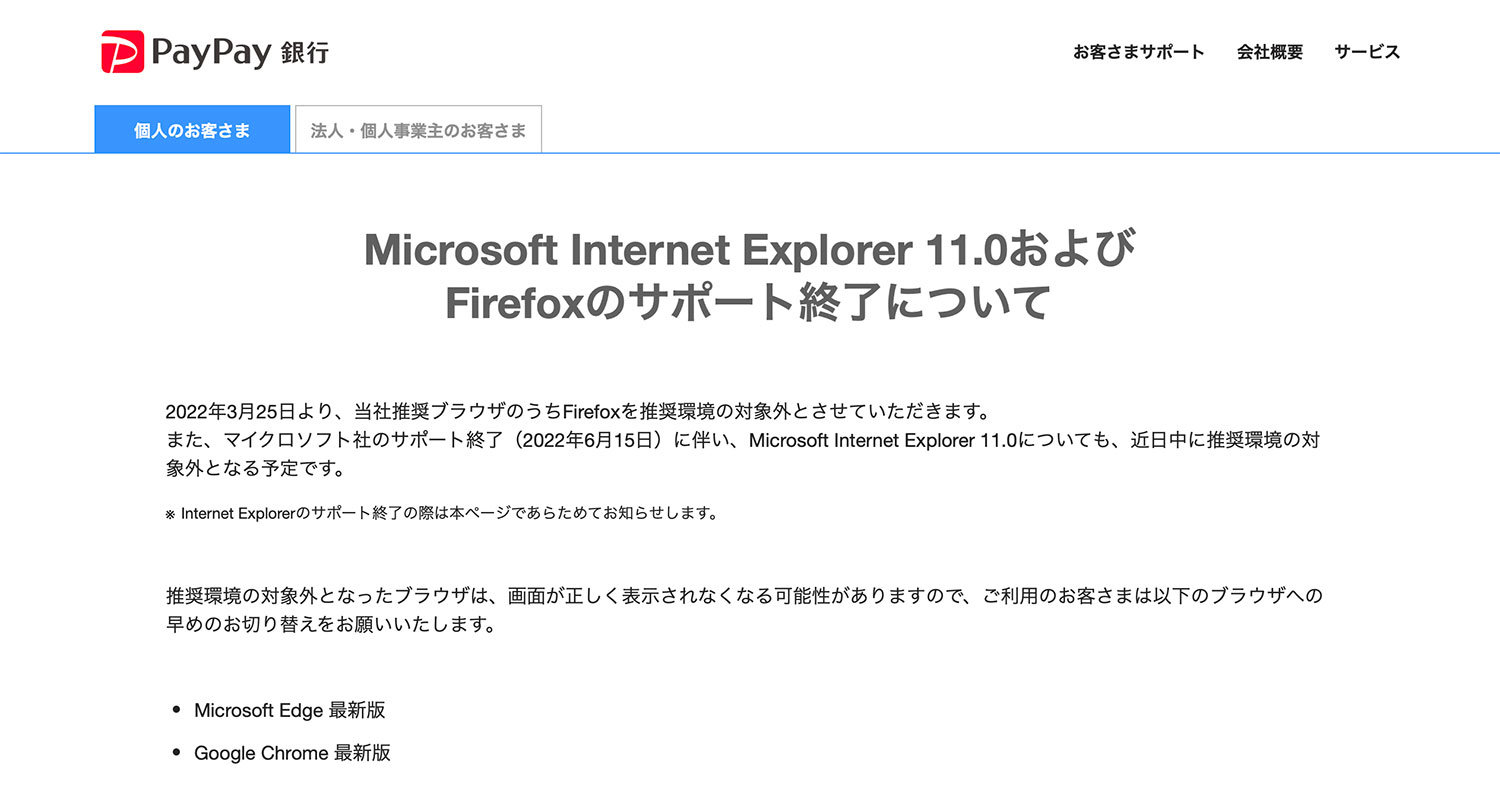Click the 銀行 text beside the logo

click(x=304, y=53)
